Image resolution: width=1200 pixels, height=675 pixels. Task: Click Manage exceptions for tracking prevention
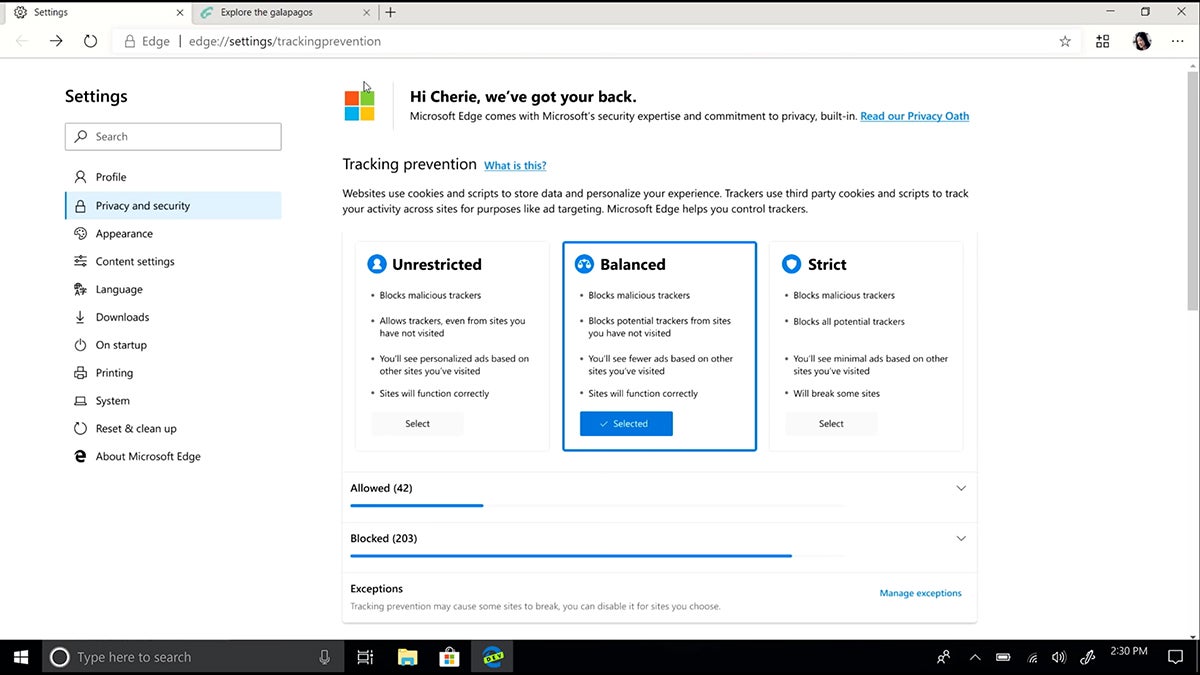tap(920, 593)
